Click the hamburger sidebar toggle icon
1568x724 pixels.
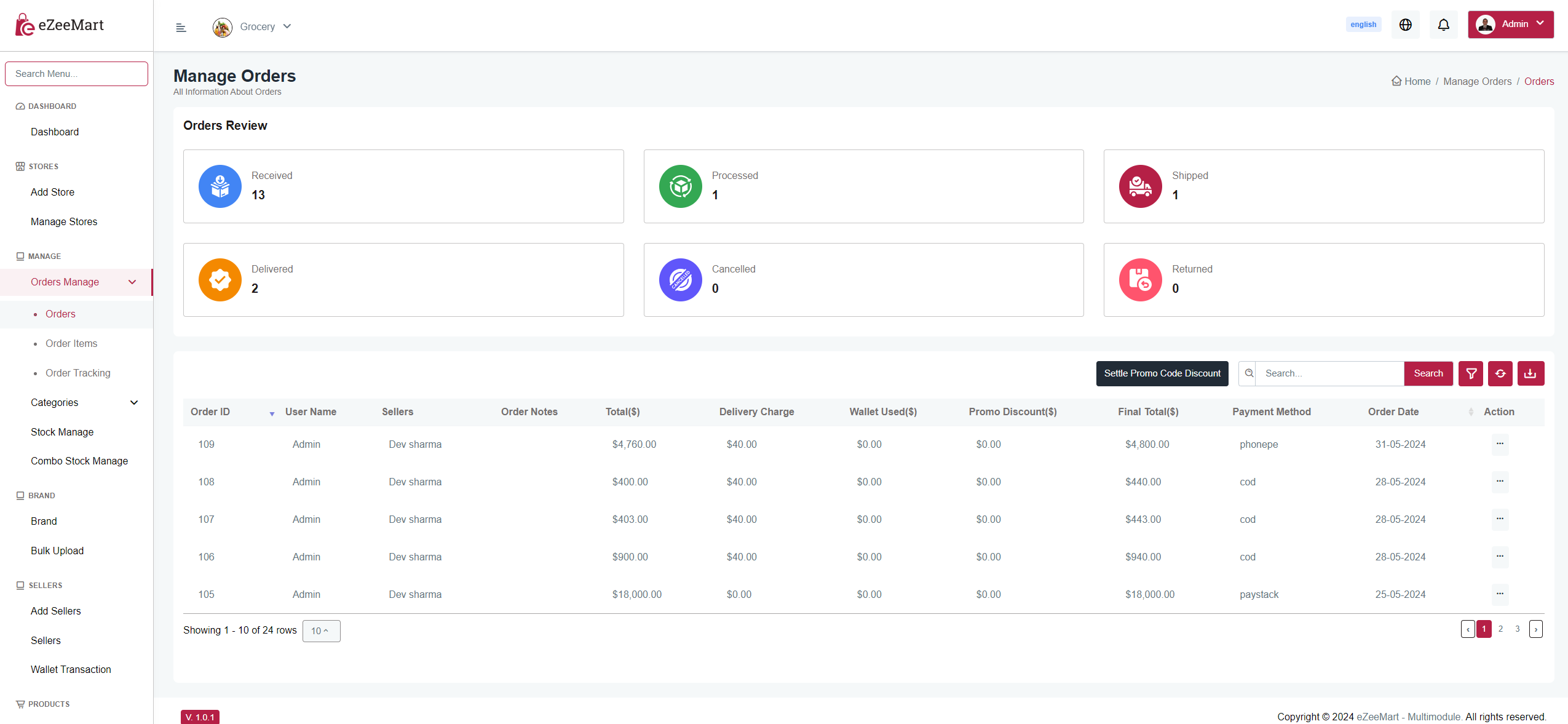pos(181,27)
